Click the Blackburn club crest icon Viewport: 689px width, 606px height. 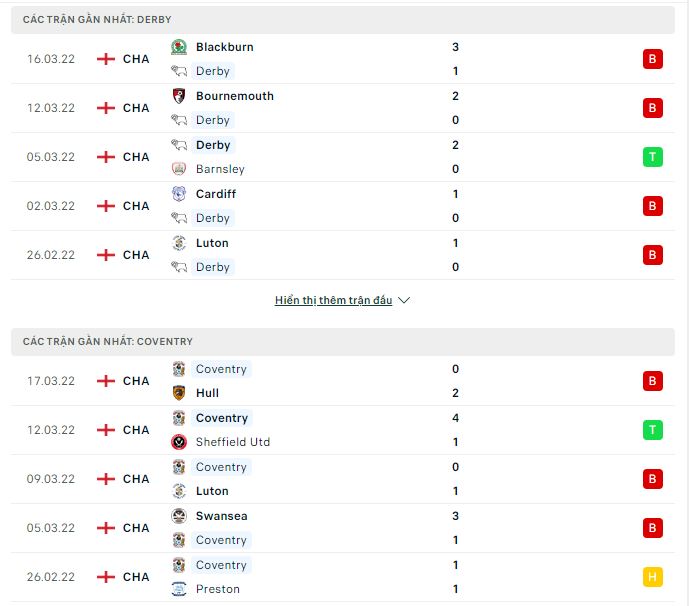pyautogui.click(x=179, y=47)
